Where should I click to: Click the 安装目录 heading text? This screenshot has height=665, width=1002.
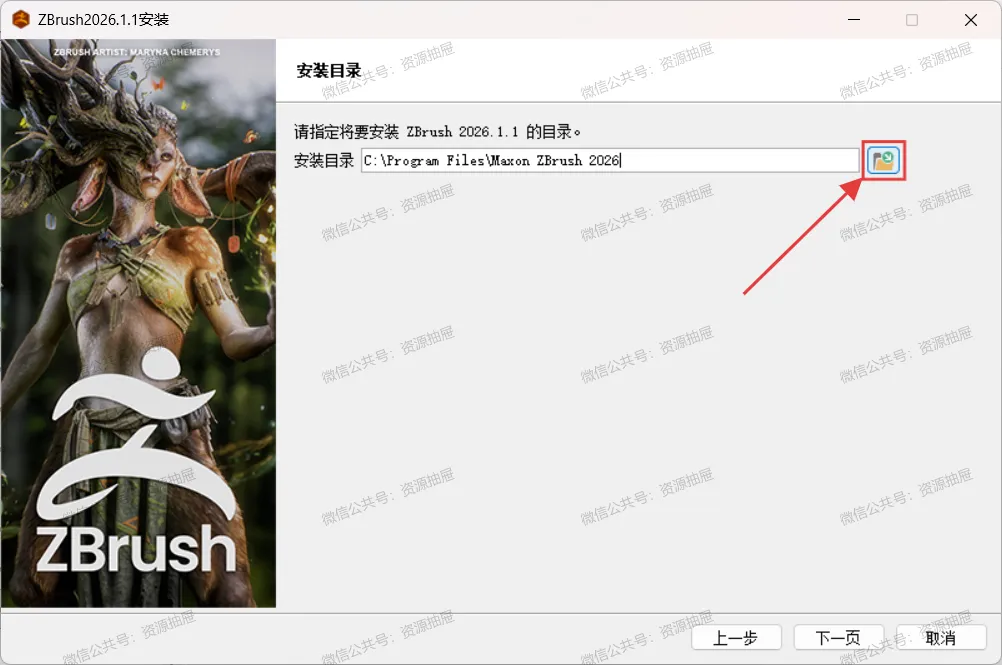pos(329,71)
